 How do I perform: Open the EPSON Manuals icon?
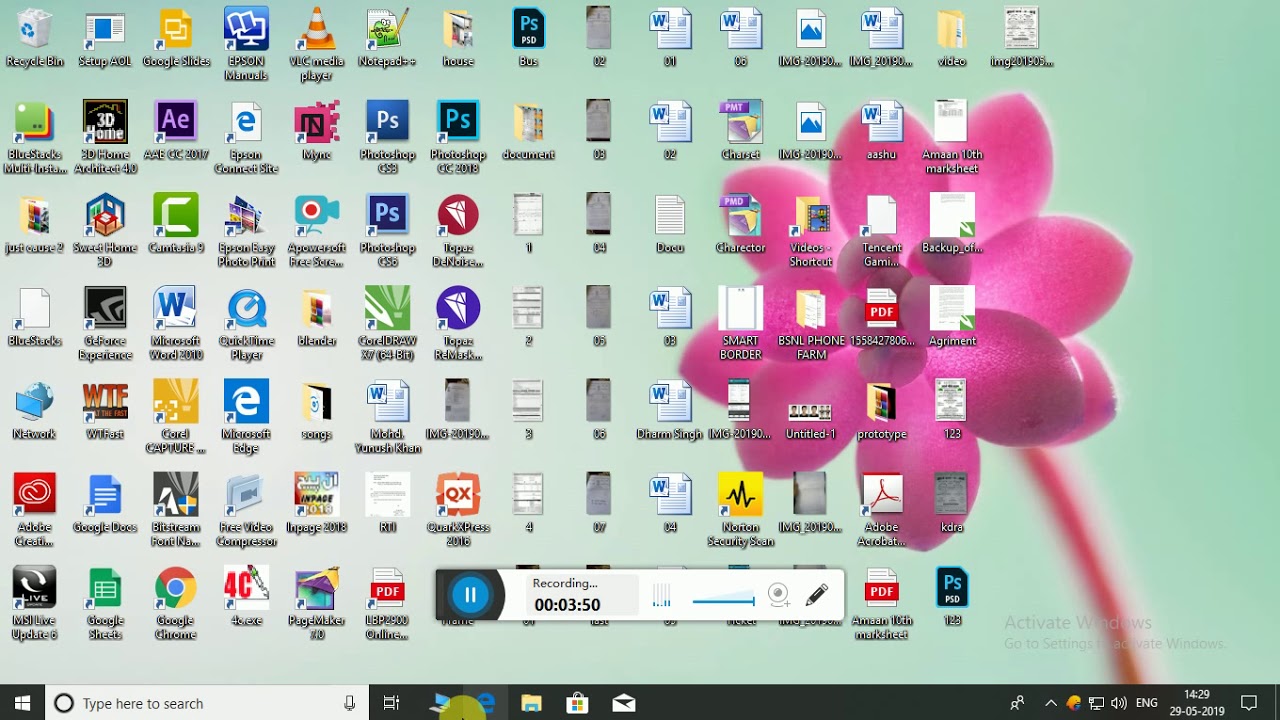pyautogui.click(x=246, y=44)
